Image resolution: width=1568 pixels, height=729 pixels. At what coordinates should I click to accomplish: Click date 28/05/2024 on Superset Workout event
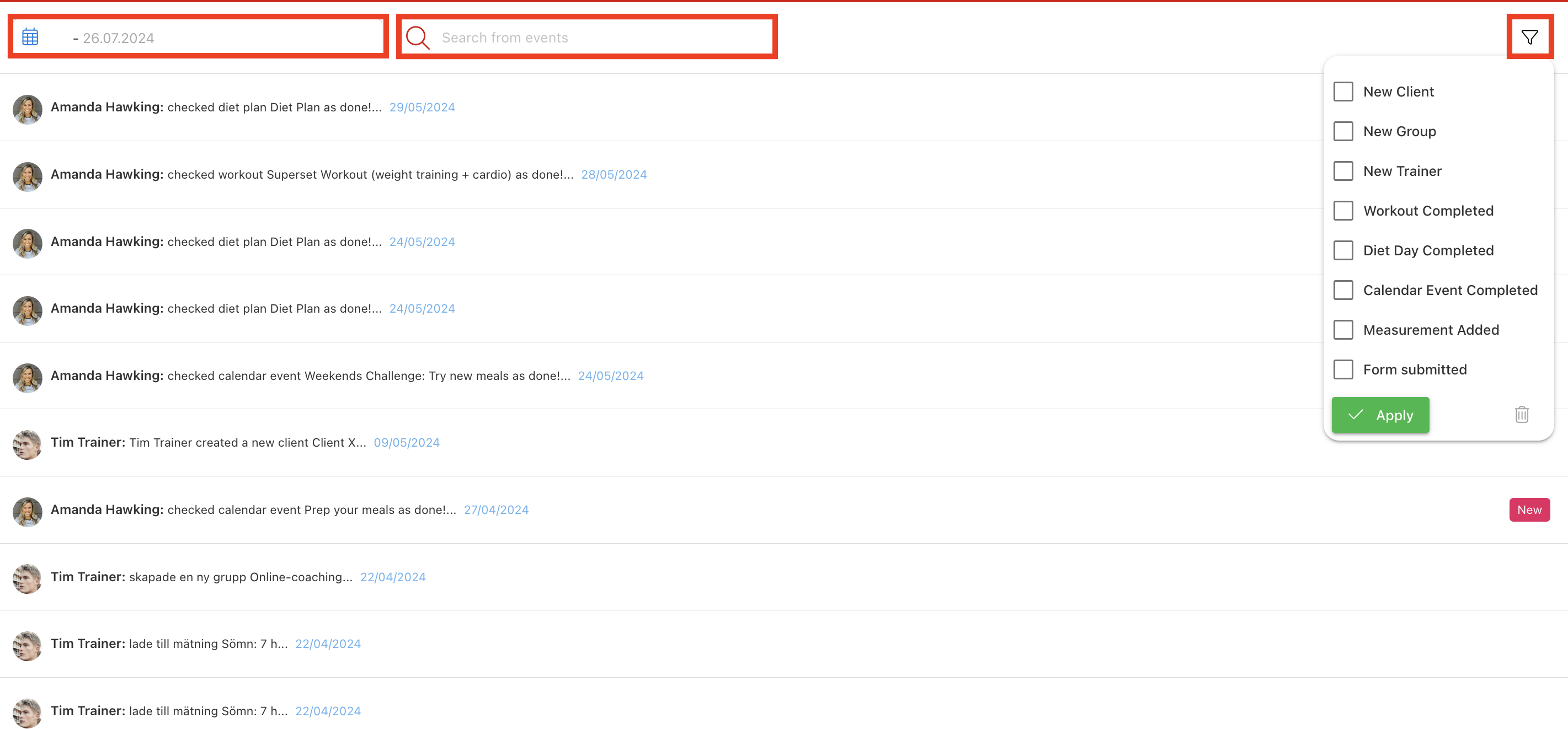coord(614,175)
